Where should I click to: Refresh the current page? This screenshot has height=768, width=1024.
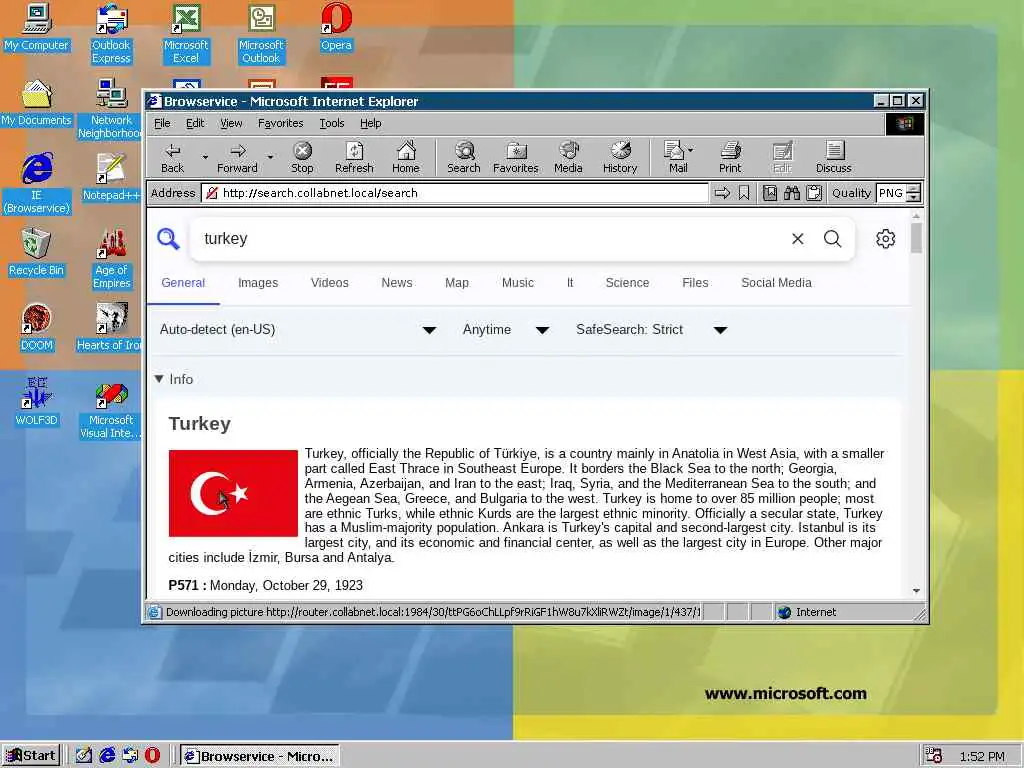[x=354, y=158]
